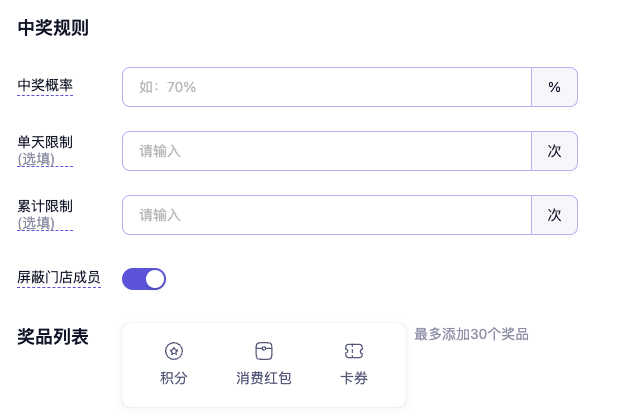Image resolution: width=633 pixels, height=415 pixels.
Task: Select the 积分 prize type label
Action: [x=174, y=378]
